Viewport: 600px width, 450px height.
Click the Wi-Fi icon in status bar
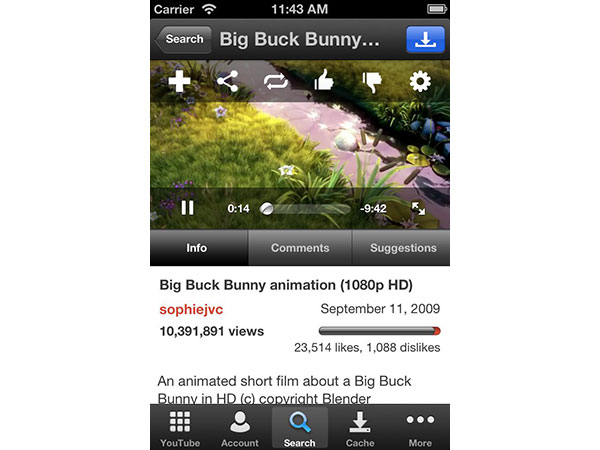click(x=209, y=9)
